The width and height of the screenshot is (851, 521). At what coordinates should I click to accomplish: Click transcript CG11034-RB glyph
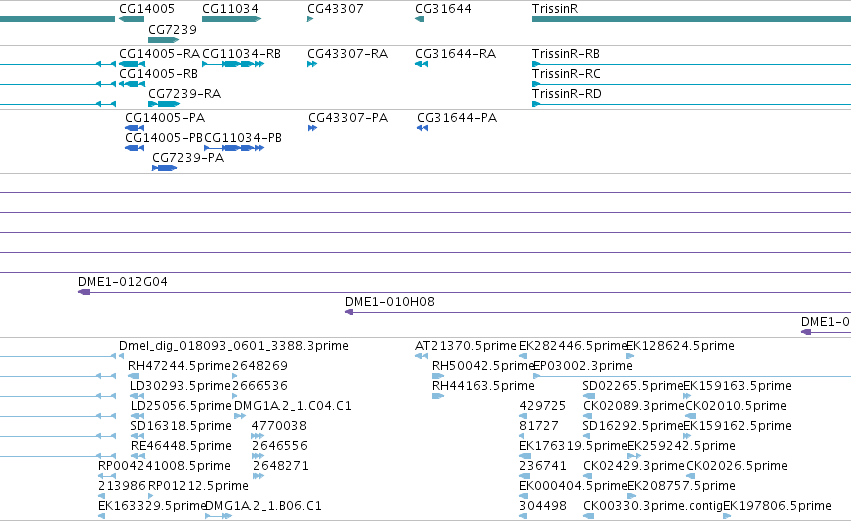pyautogui.click(x=233, y=64)
